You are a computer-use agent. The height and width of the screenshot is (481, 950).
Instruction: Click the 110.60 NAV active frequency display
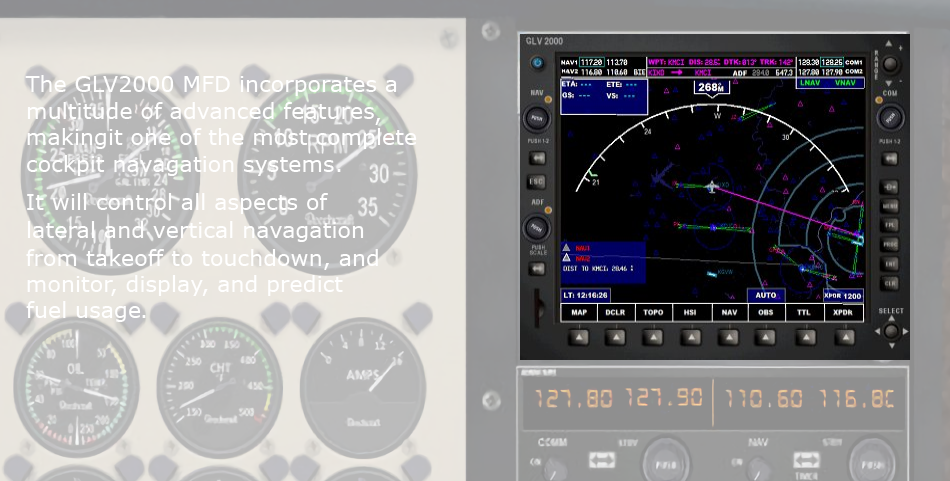763,398
